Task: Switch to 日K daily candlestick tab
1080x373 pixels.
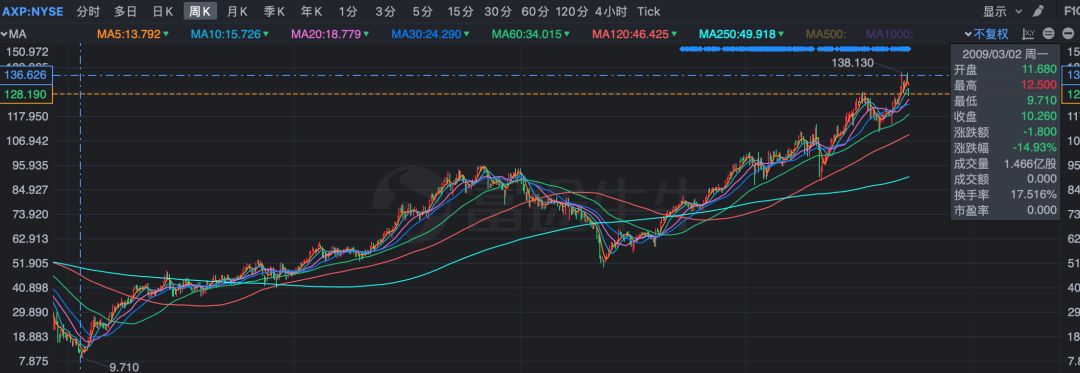Action: click(x=163, y=12)
